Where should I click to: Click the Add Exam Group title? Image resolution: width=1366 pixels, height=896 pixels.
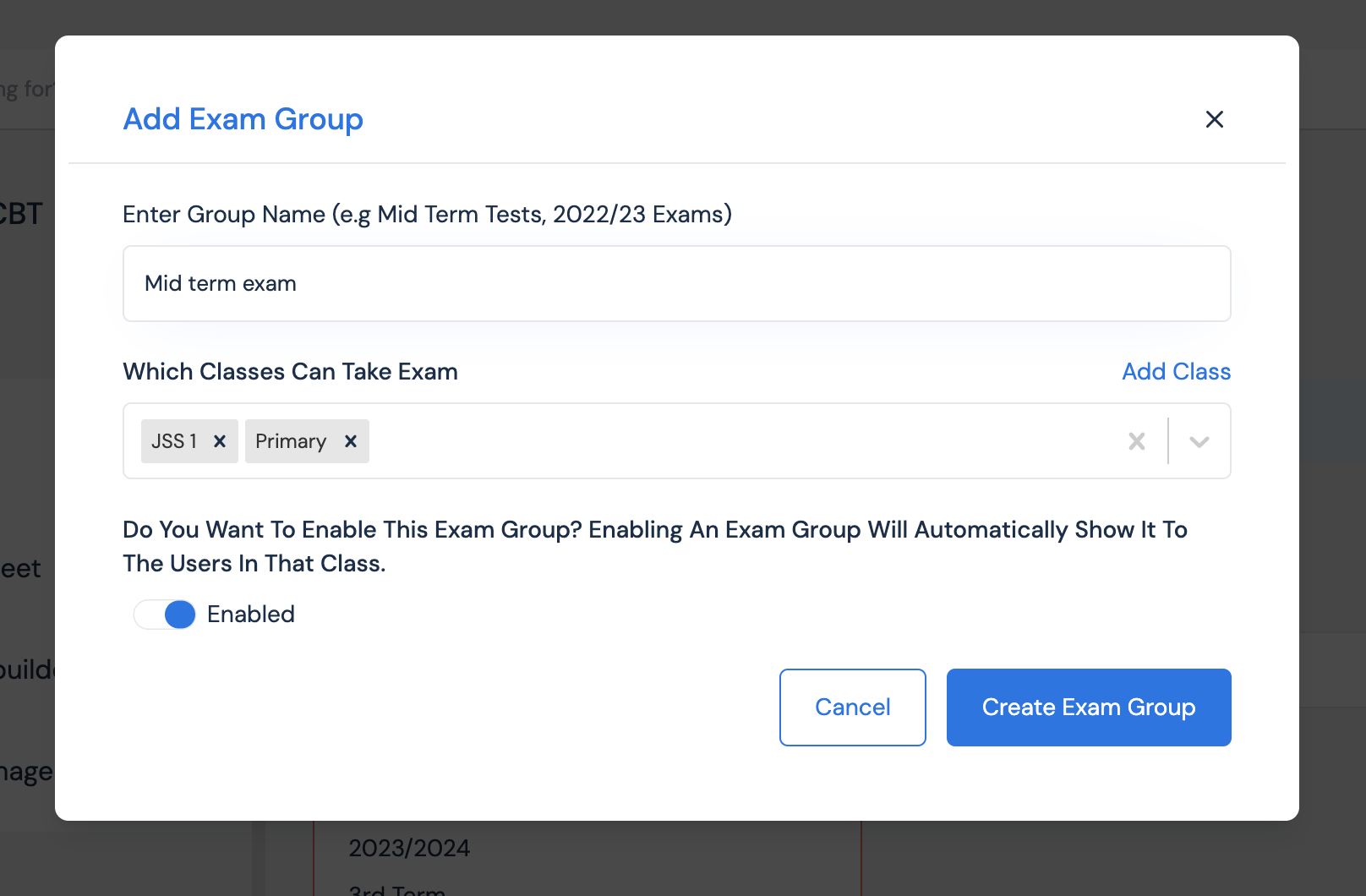coord(243,119)
